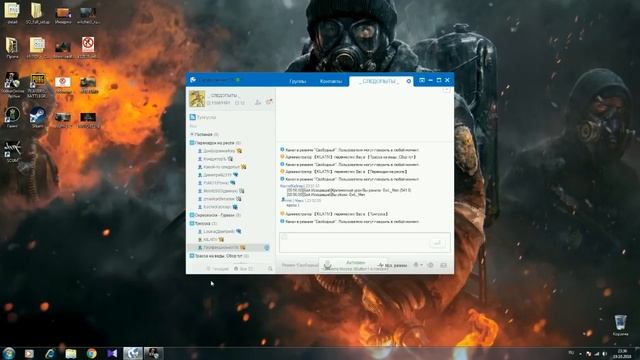
Task: Open the СЛЕДОПЫТЫ group avatar
Action: coord(197,99)
